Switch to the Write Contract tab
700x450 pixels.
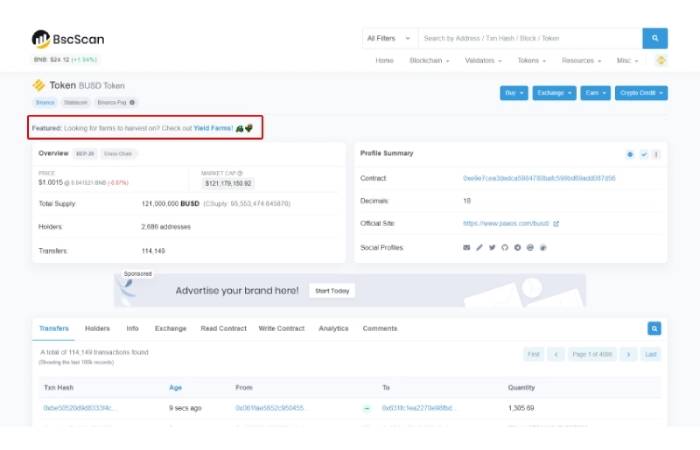pos(281,329)
